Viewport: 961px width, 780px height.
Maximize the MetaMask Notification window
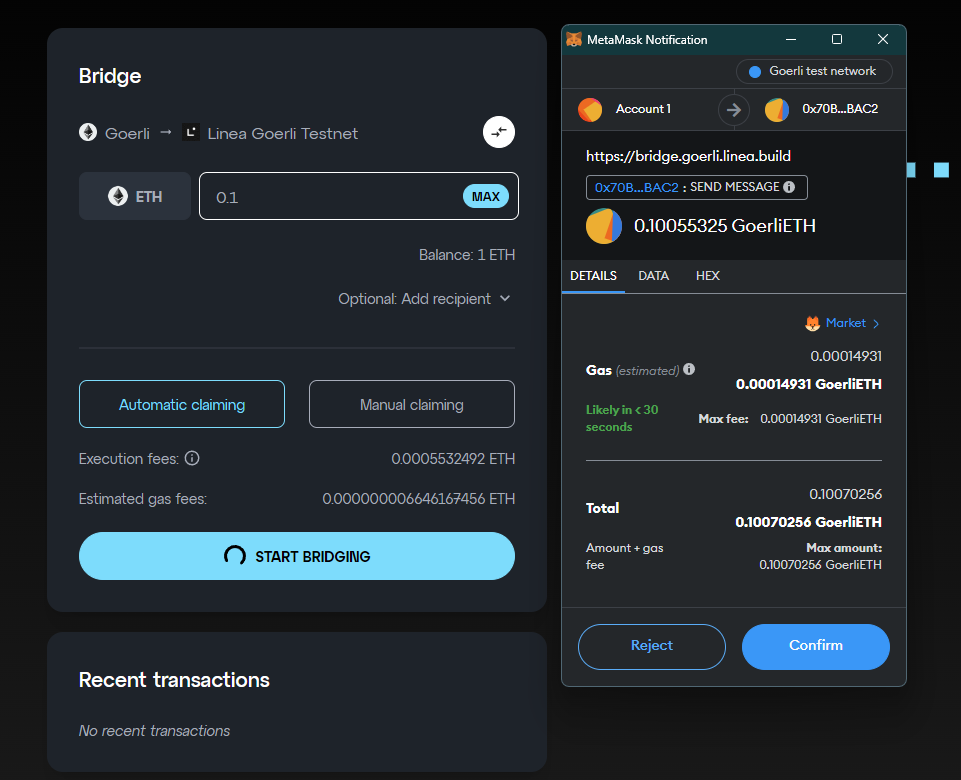pyautogui.click(x=837, y=39)
